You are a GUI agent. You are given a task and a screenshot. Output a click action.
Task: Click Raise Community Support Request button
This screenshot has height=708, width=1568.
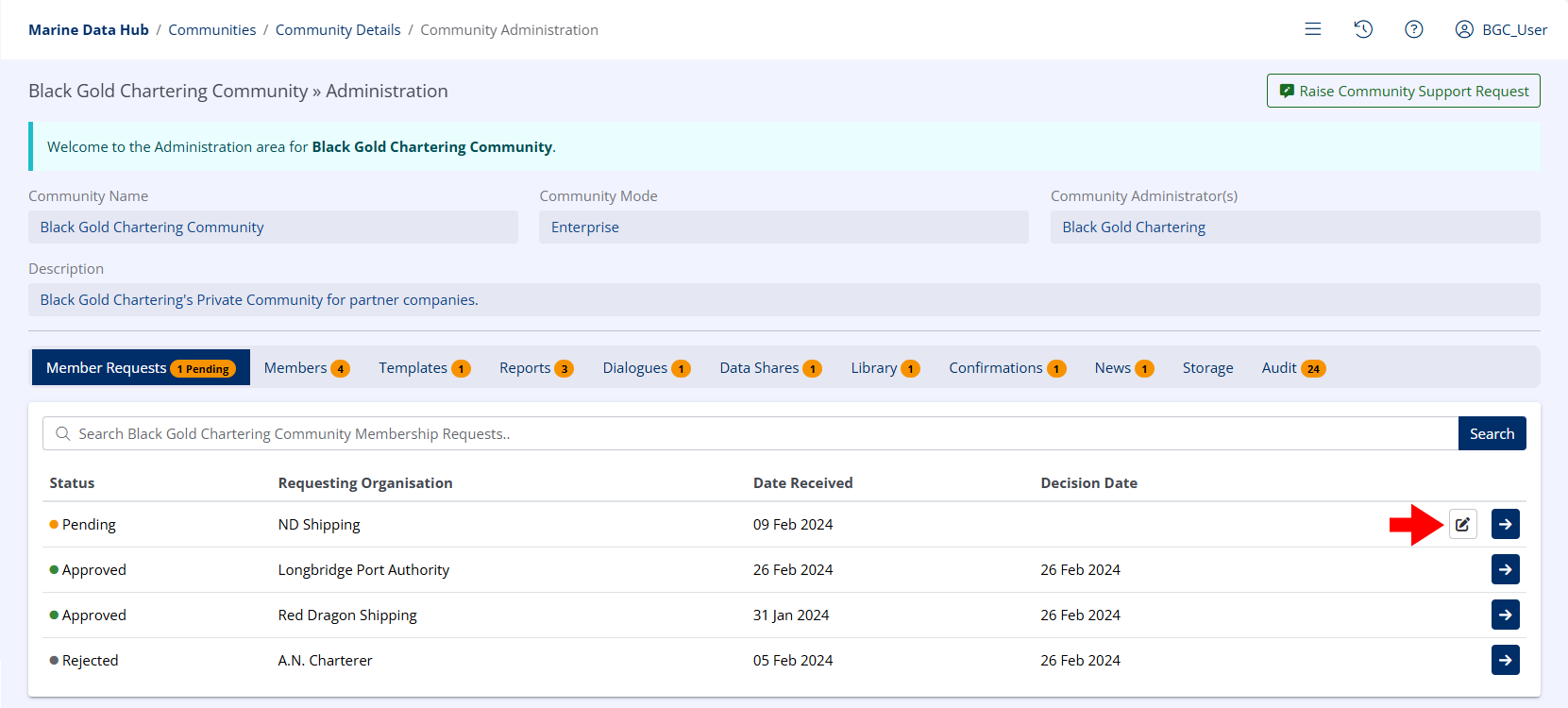pos(1403,91)
